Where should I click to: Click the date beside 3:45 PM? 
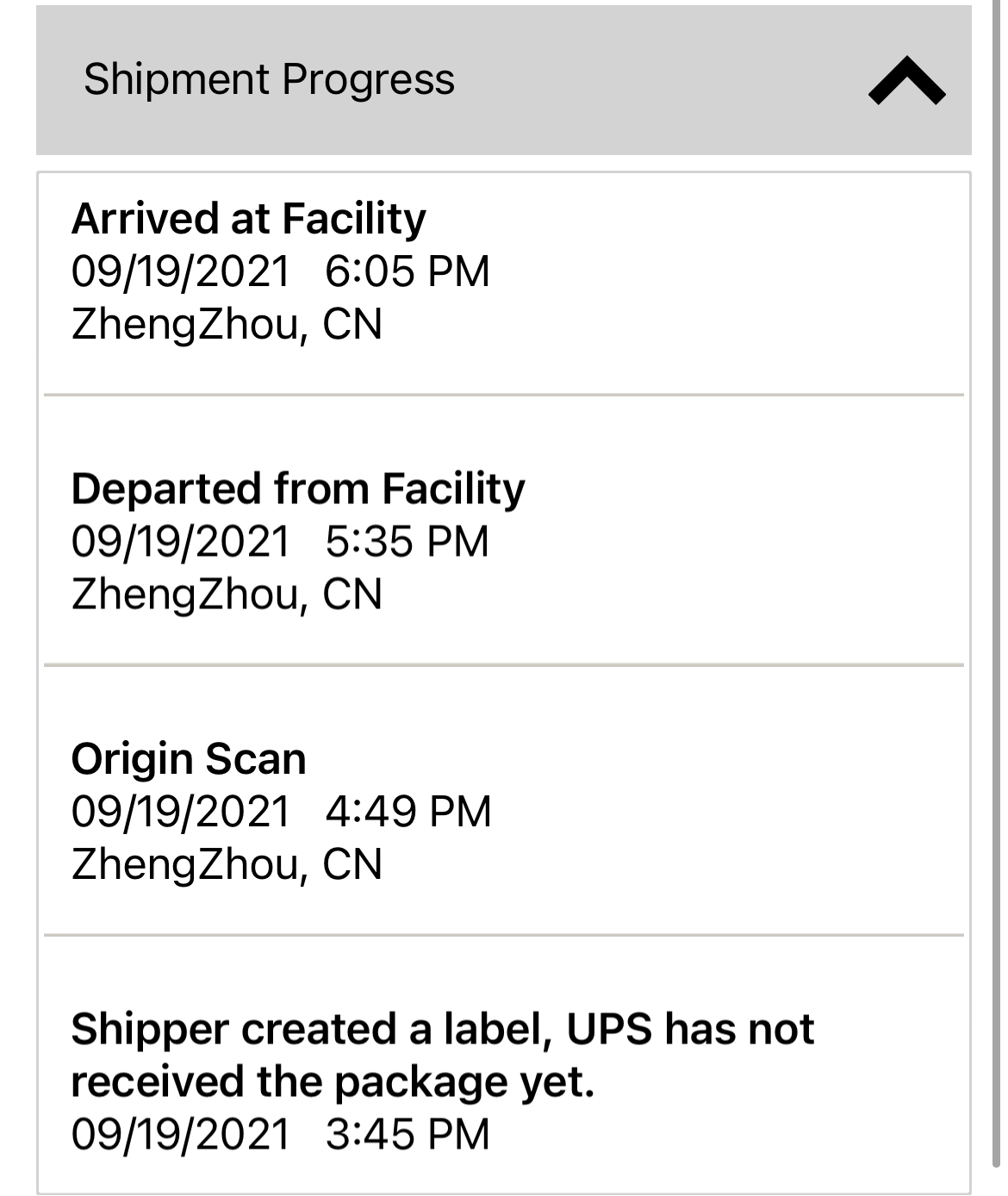(x=180, y=1134)
